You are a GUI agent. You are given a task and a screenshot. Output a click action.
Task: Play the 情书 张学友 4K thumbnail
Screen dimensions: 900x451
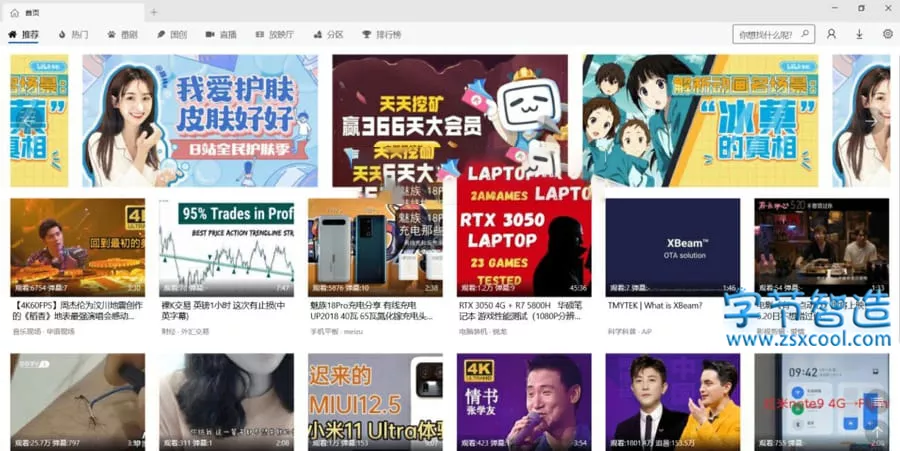tap(524, 402)
